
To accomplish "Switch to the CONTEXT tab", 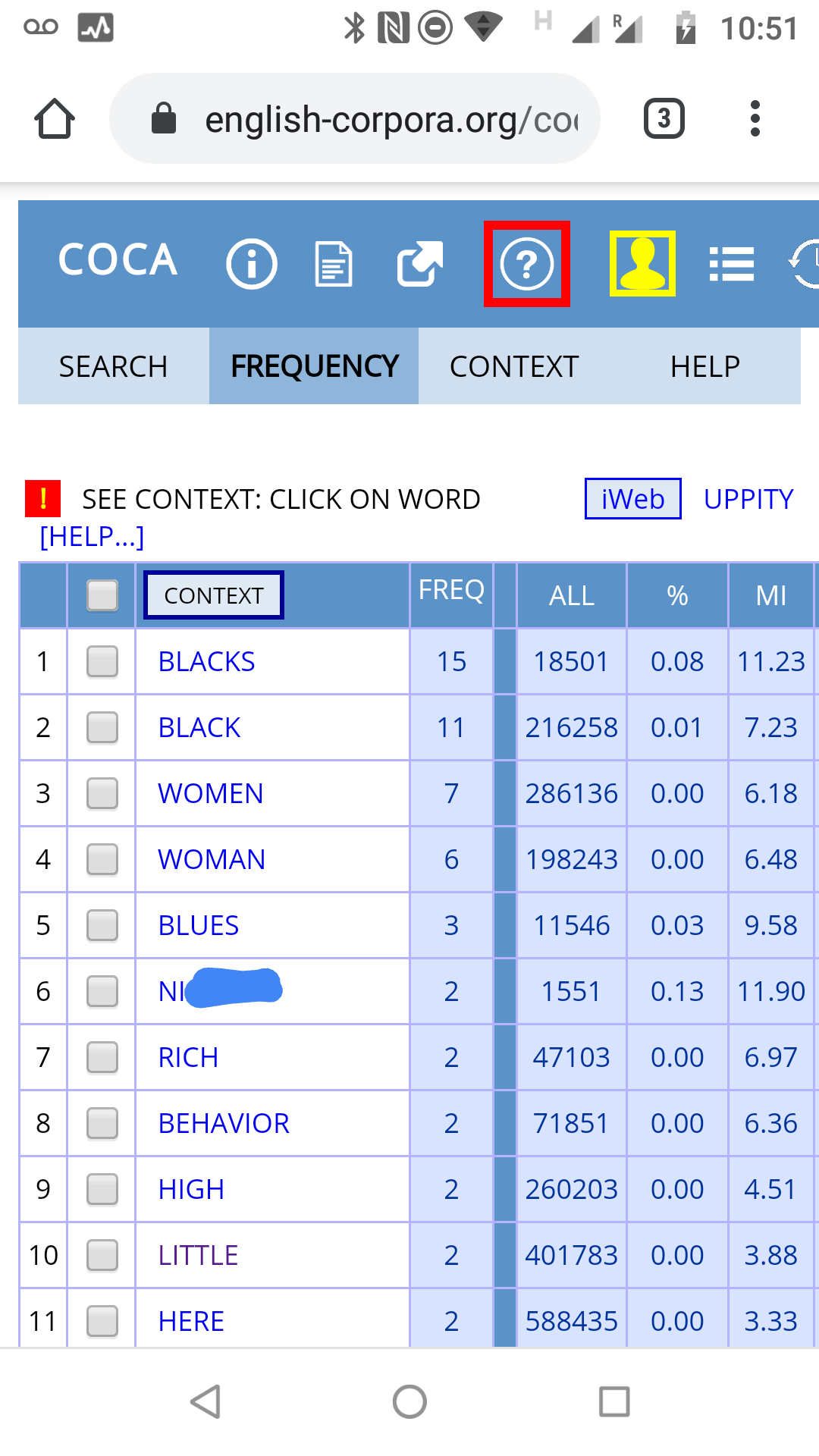I will [514, 366].
